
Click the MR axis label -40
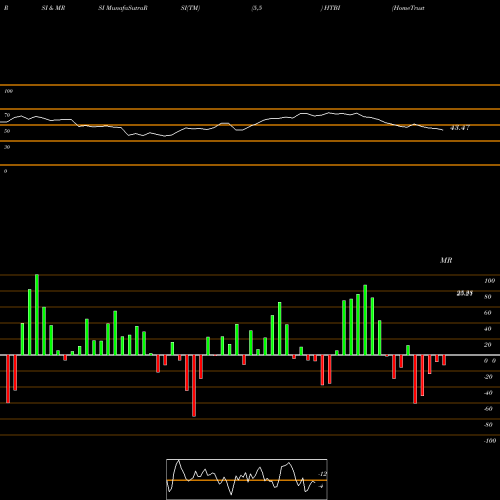pos(488,393)
